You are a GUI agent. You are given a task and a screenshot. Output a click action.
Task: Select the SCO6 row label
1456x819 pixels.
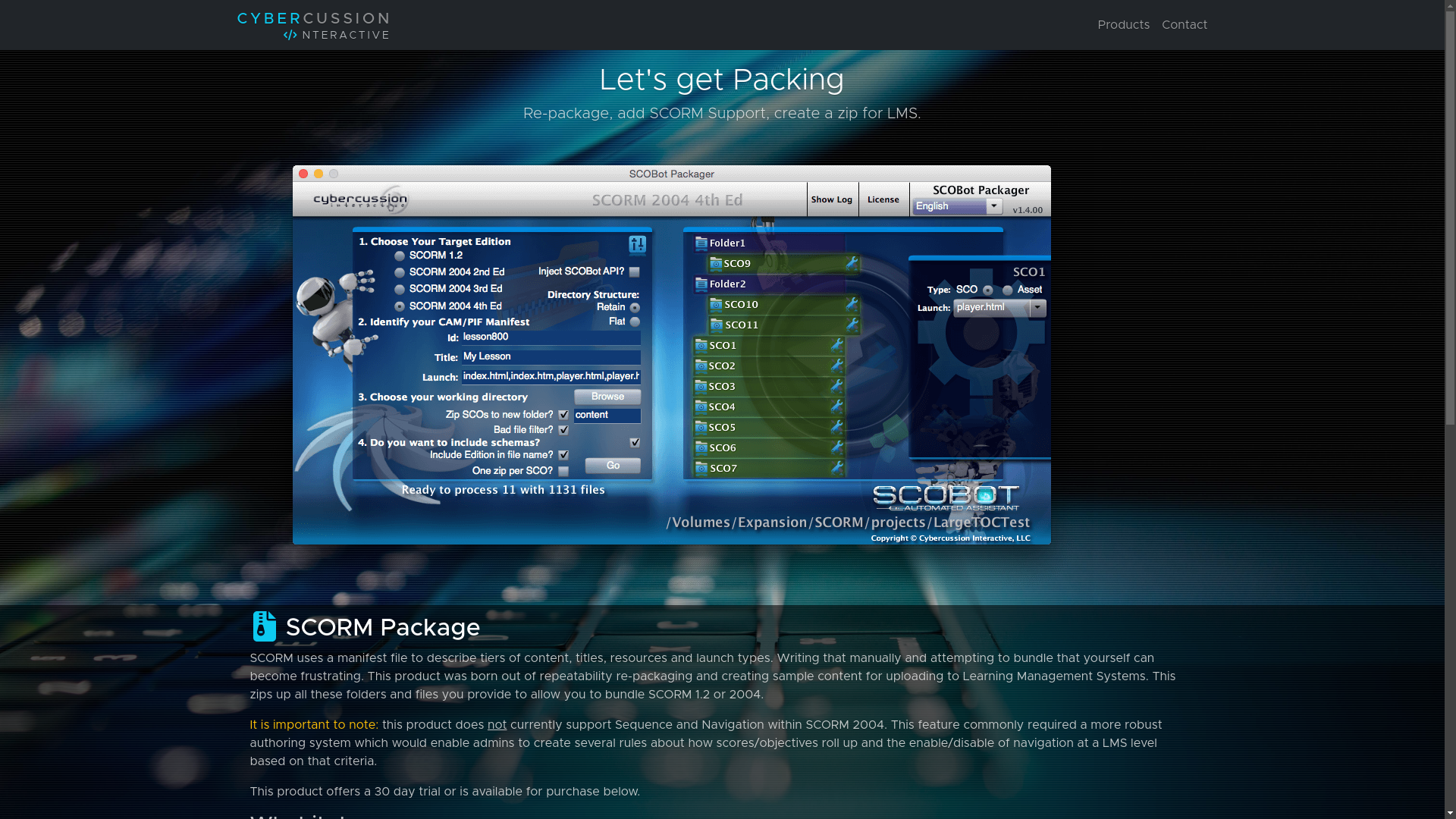click(723, 448)
